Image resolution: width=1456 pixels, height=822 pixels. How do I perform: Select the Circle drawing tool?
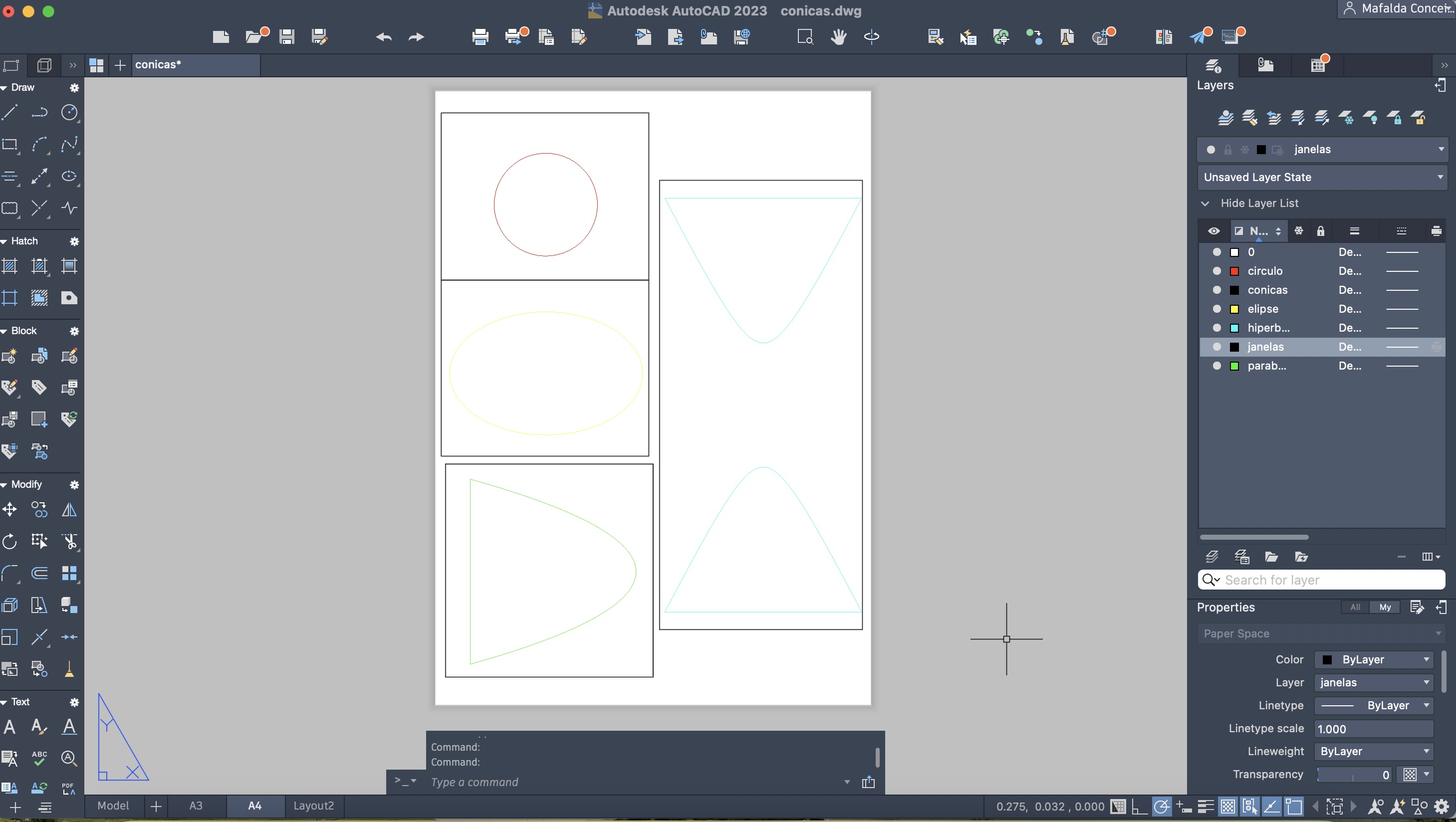[69, 112]
